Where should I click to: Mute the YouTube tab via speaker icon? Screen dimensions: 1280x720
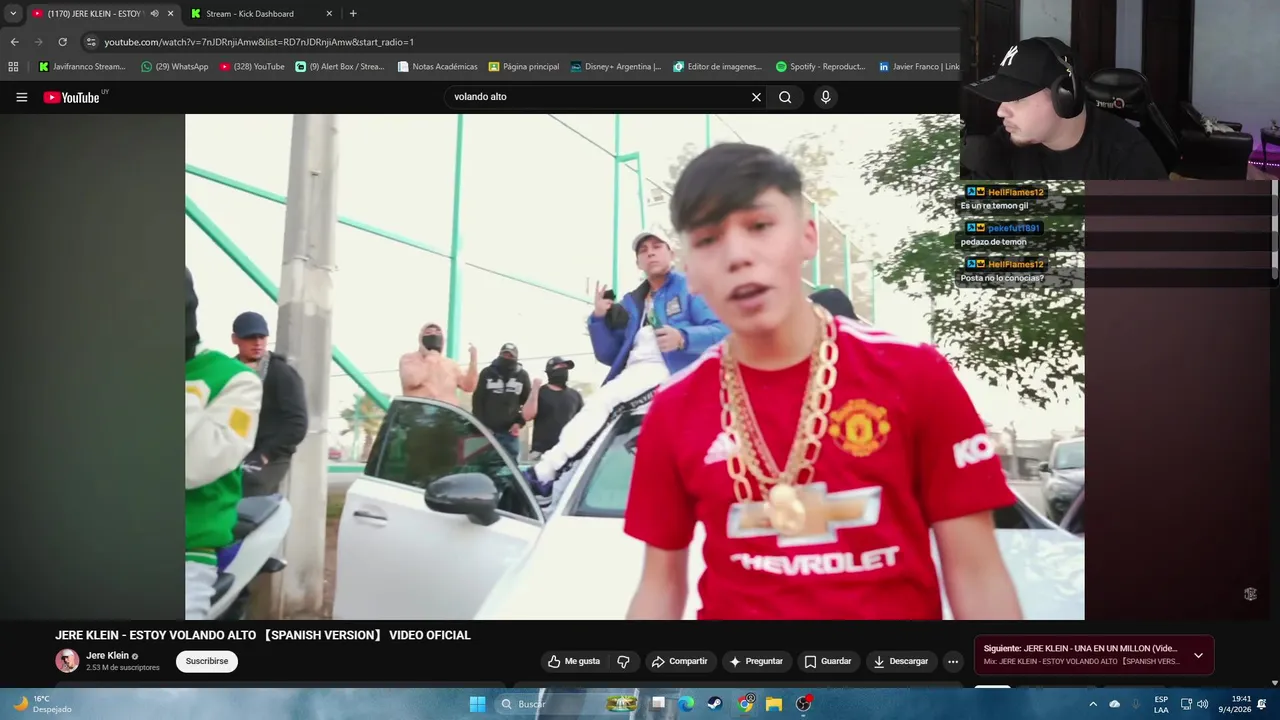pyautogui.click(x=154, y=13)
